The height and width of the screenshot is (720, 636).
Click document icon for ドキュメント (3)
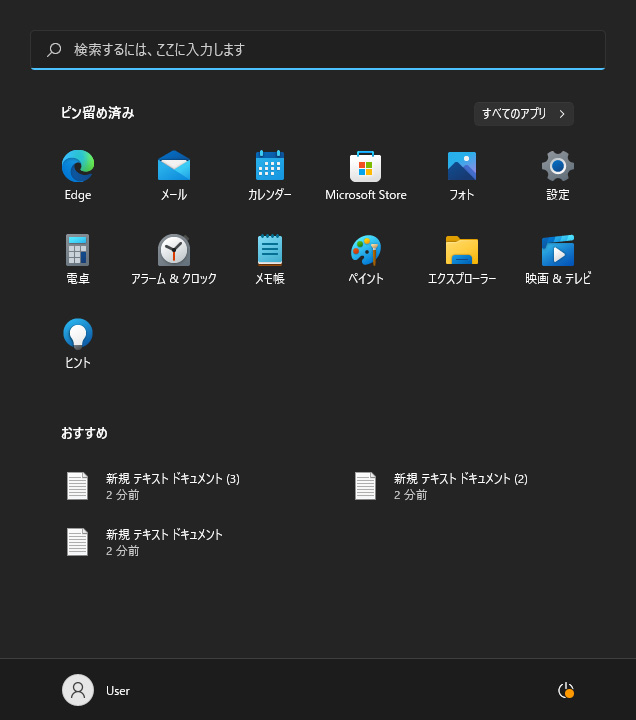[77, 486]
